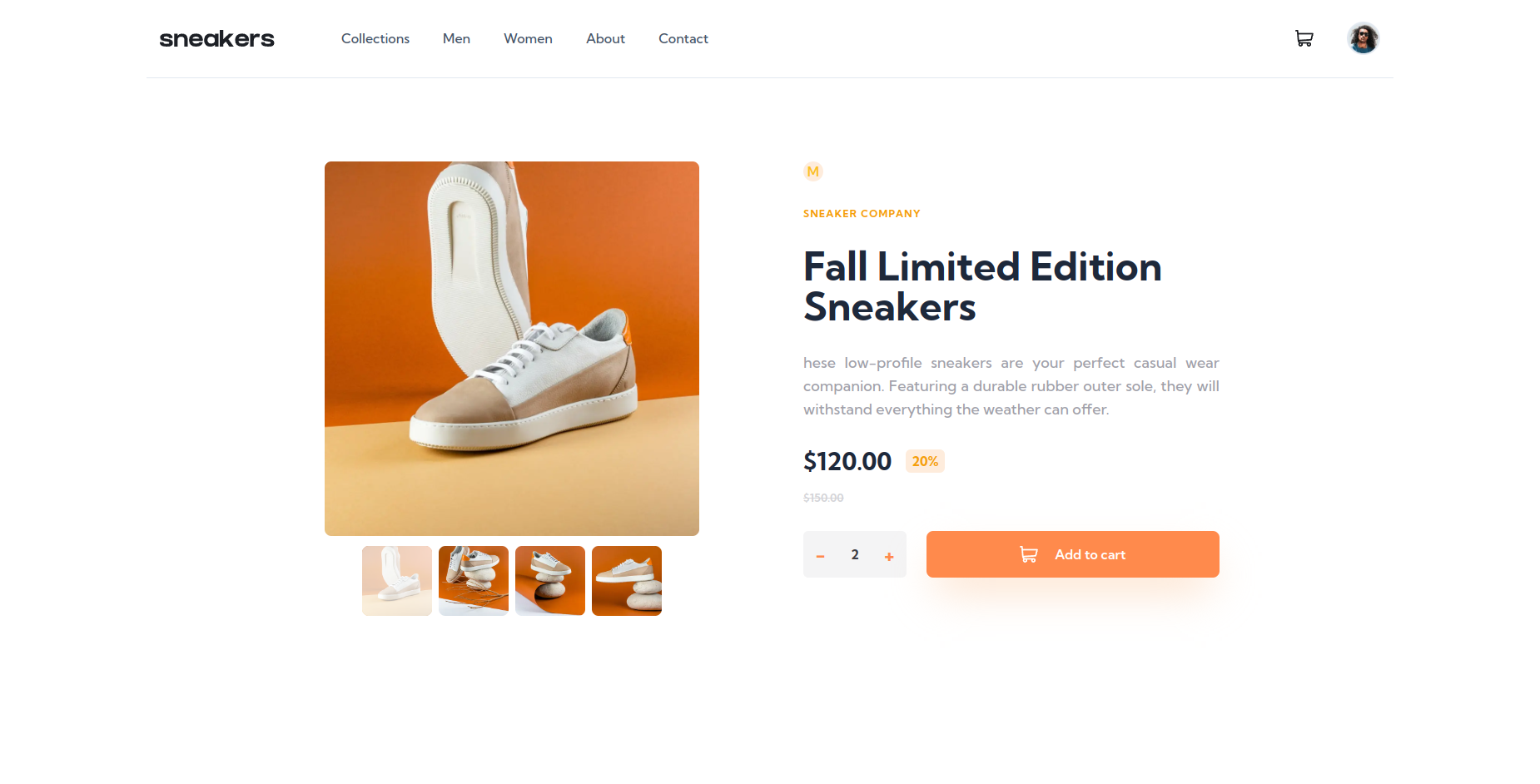This screenshot has width=1540, height=784.
Task: Select the third thumbnail of shoe on stones
Action: [x=550, y=581]
